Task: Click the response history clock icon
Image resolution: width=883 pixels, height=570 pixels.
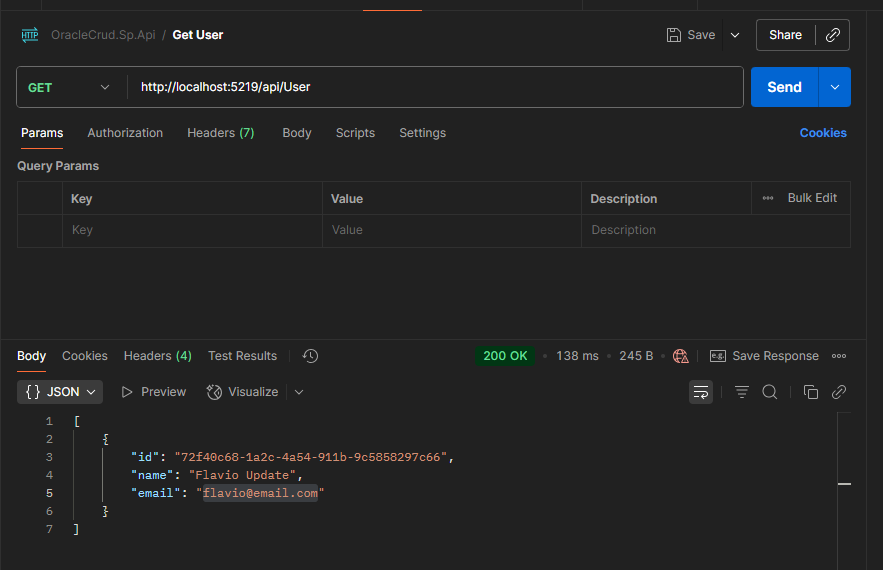Action: pos(310,356)
